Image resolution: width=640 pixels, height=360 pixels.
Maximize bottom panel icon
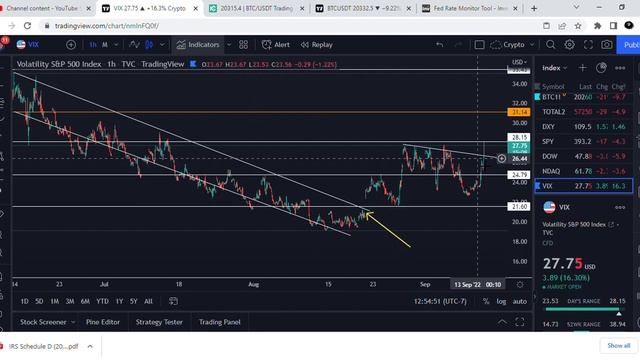pos(520,322)
